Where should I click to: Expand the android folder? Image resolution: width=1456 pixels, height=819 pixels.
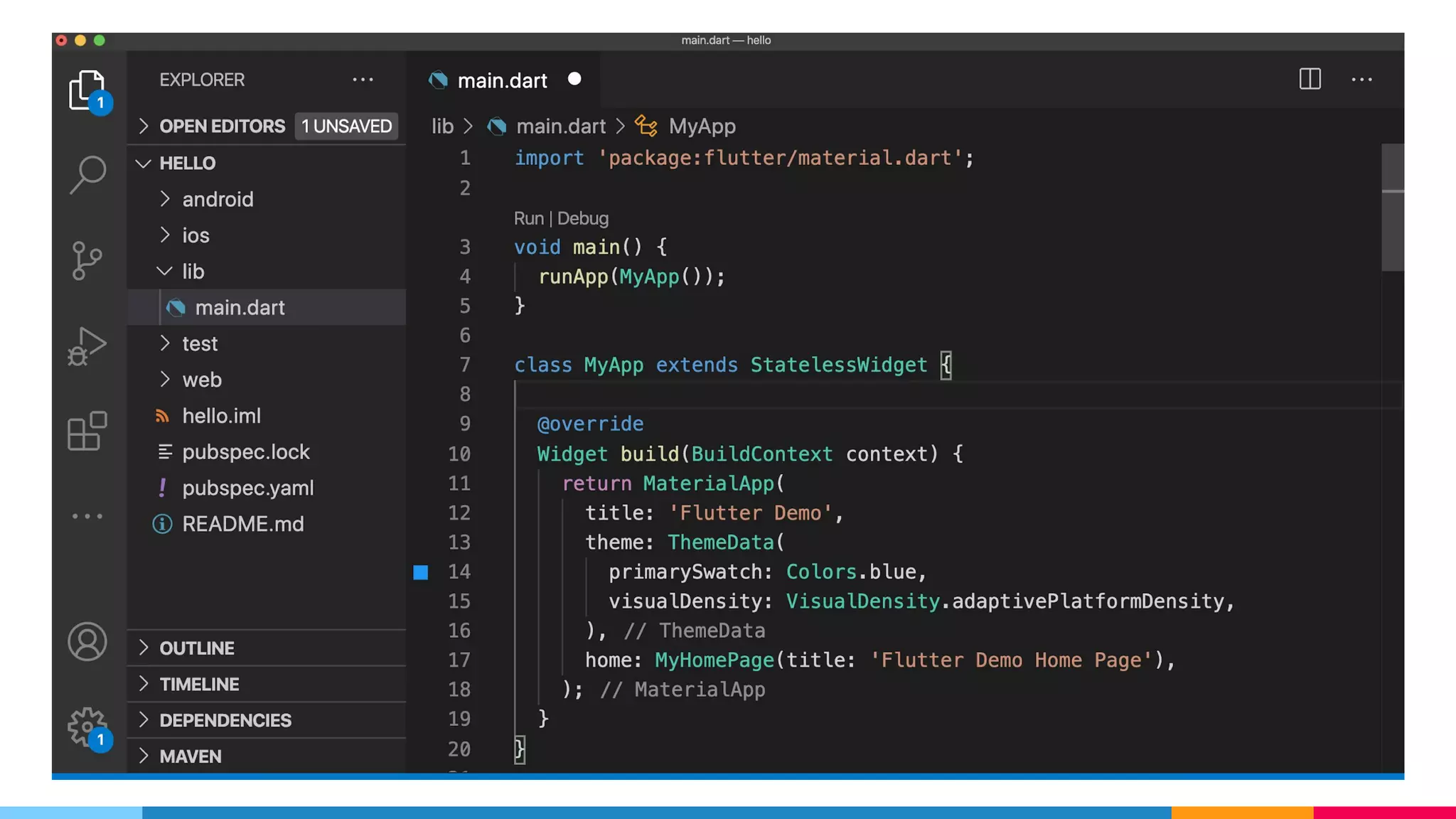tap(218, 199)
